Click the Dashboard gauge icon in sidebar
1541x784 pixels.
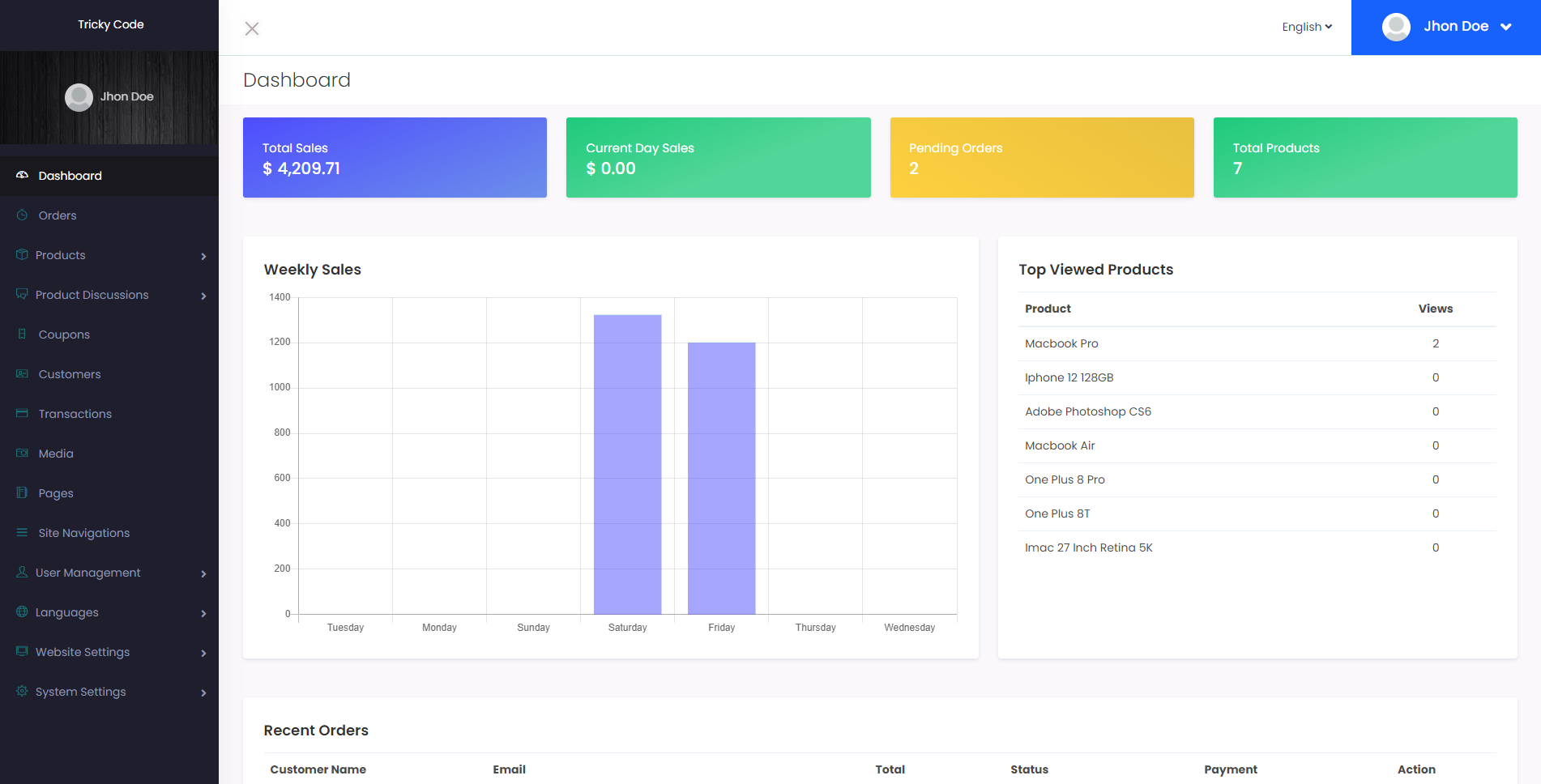tap(22, 175)
